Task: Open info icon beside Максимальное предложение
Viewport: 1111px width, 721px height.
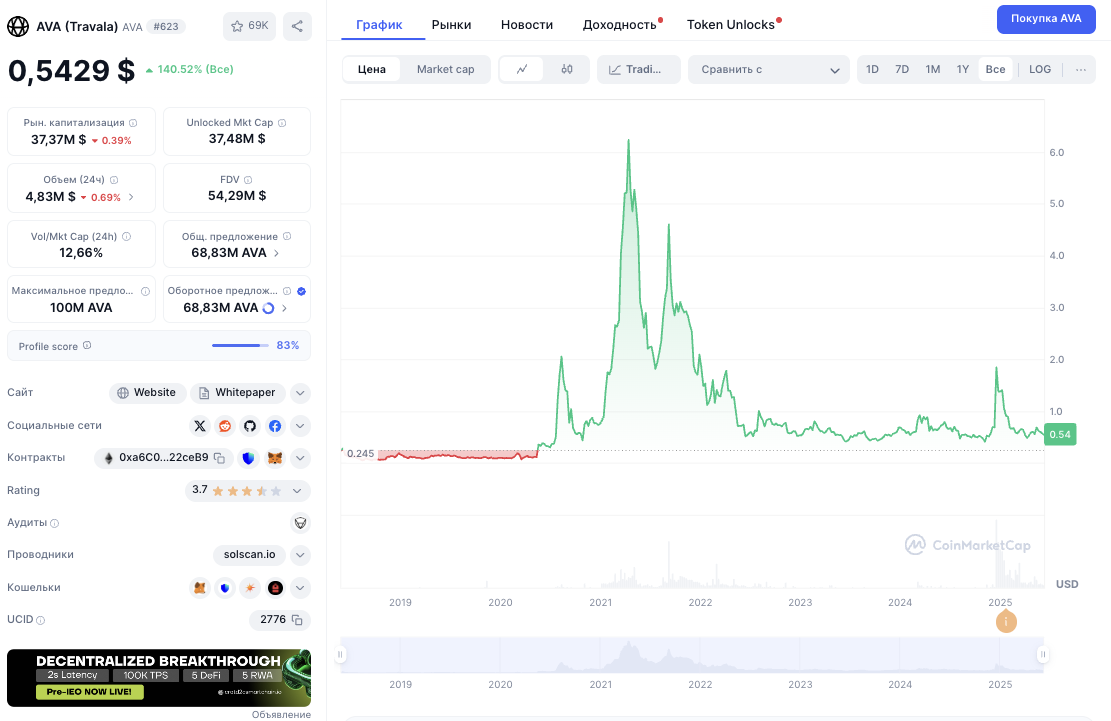Action: point(145,291)
